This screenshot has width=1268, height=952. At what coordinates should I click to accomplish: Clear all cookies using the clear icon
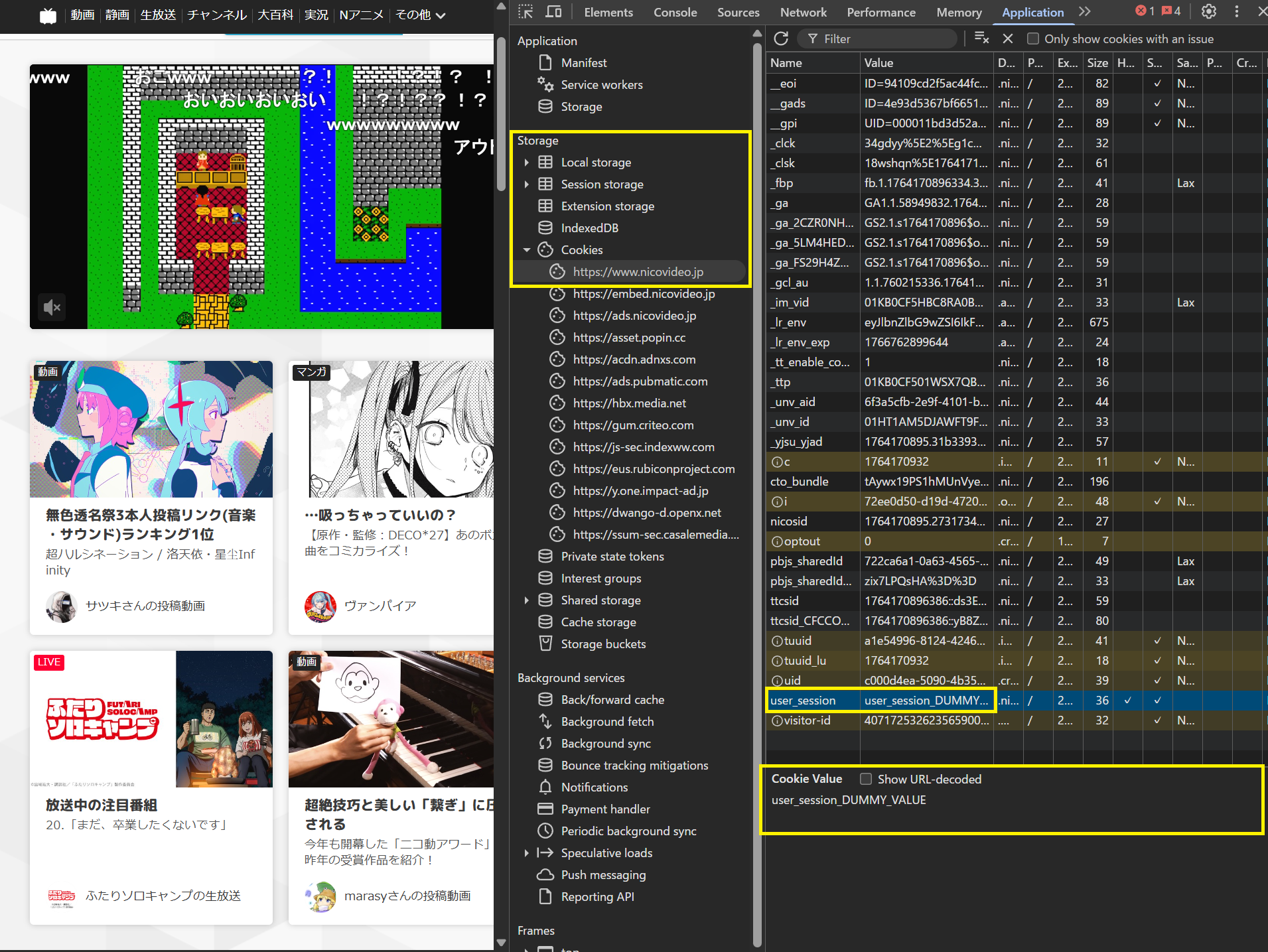[981, 38]
